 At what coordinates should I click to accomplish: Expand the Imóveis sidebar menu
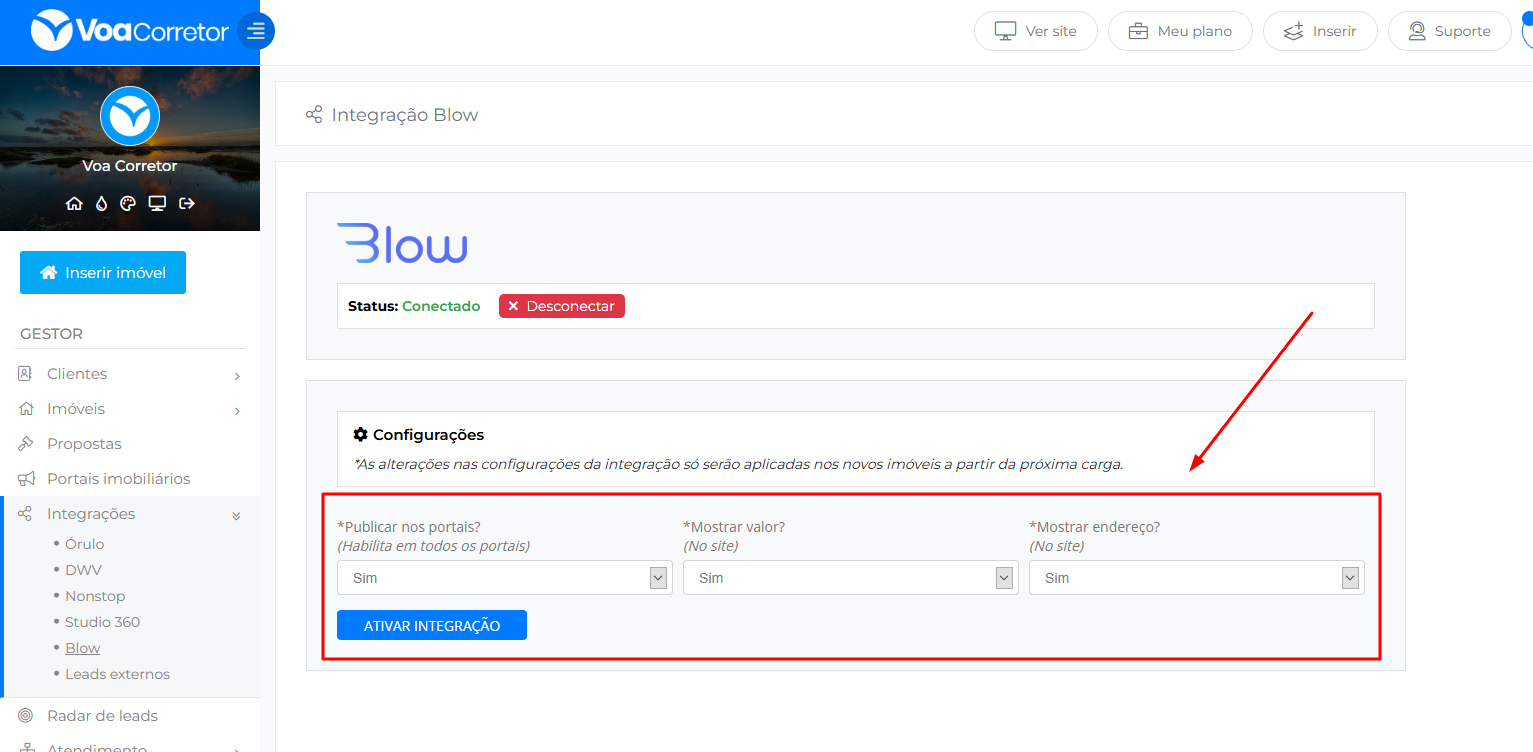click(130, 409)
